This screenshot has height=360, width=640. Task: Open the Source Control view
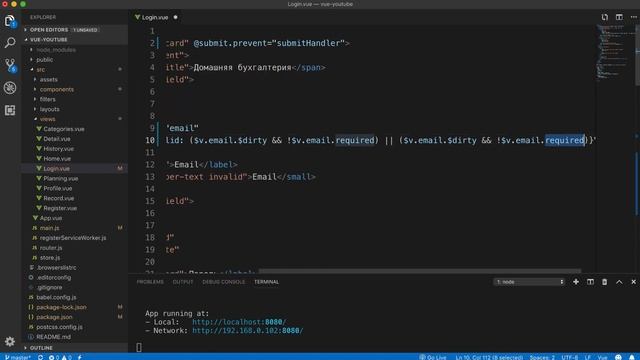10,65
